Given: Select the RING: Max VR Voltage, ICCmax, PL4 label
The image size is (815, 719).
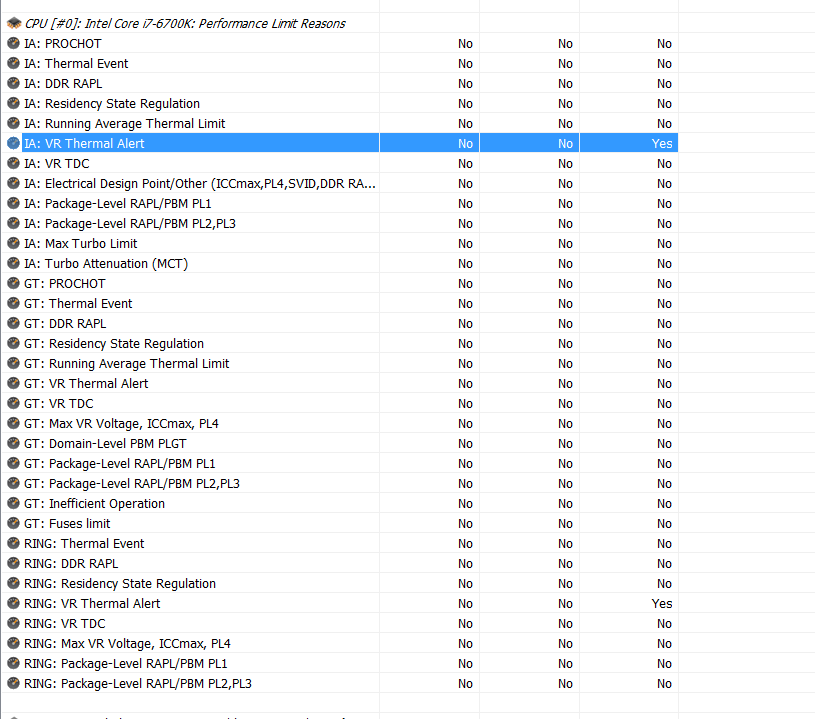Looking at the screenshot, I should click(127, 644).
